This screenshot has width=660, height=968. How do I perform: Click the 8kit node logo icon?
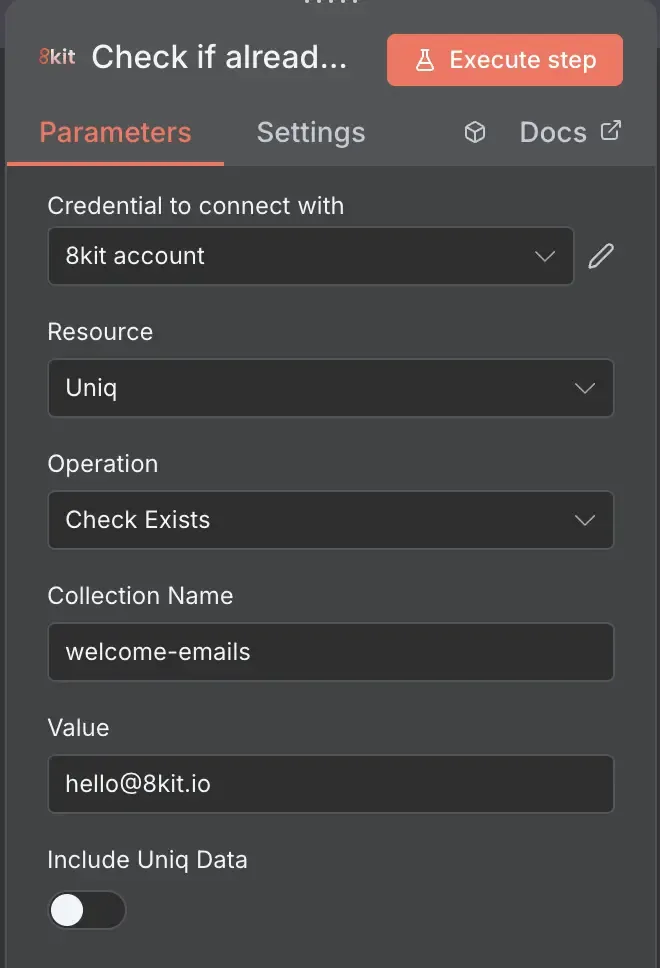57,57
